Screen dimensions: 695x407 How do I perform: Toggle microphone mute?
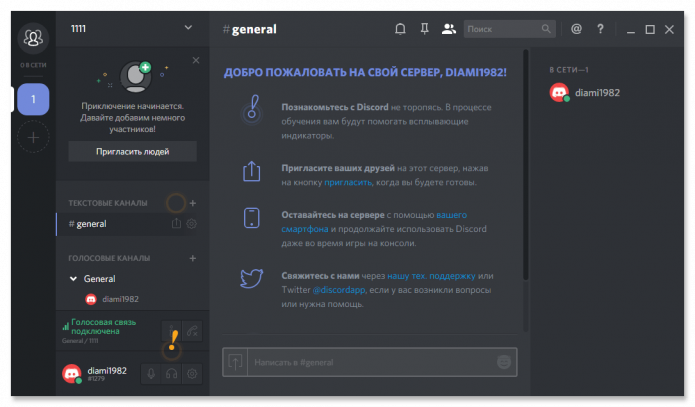tap(151, 374)
